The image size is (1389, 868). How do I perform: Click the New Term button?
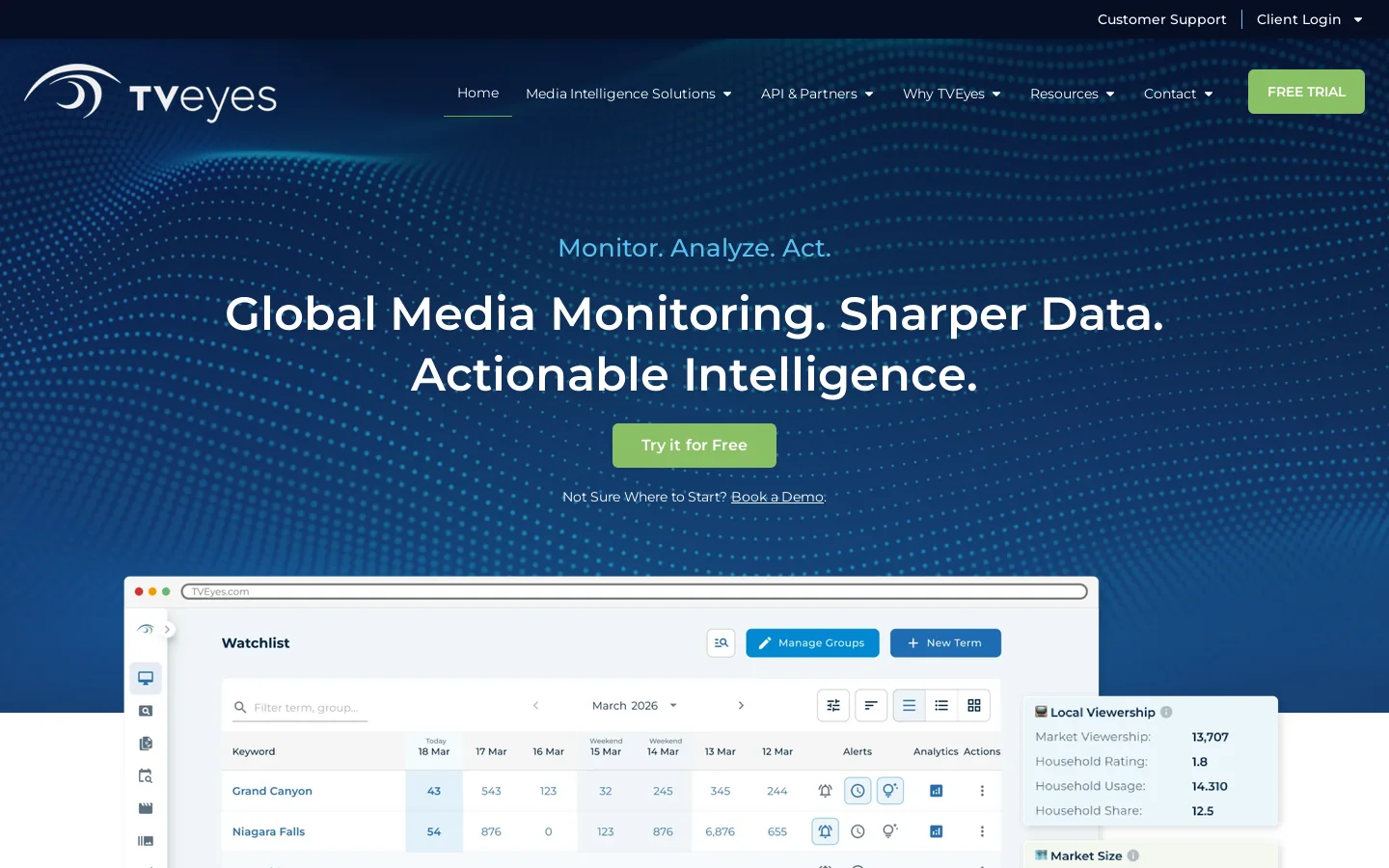tap(945, 643)
